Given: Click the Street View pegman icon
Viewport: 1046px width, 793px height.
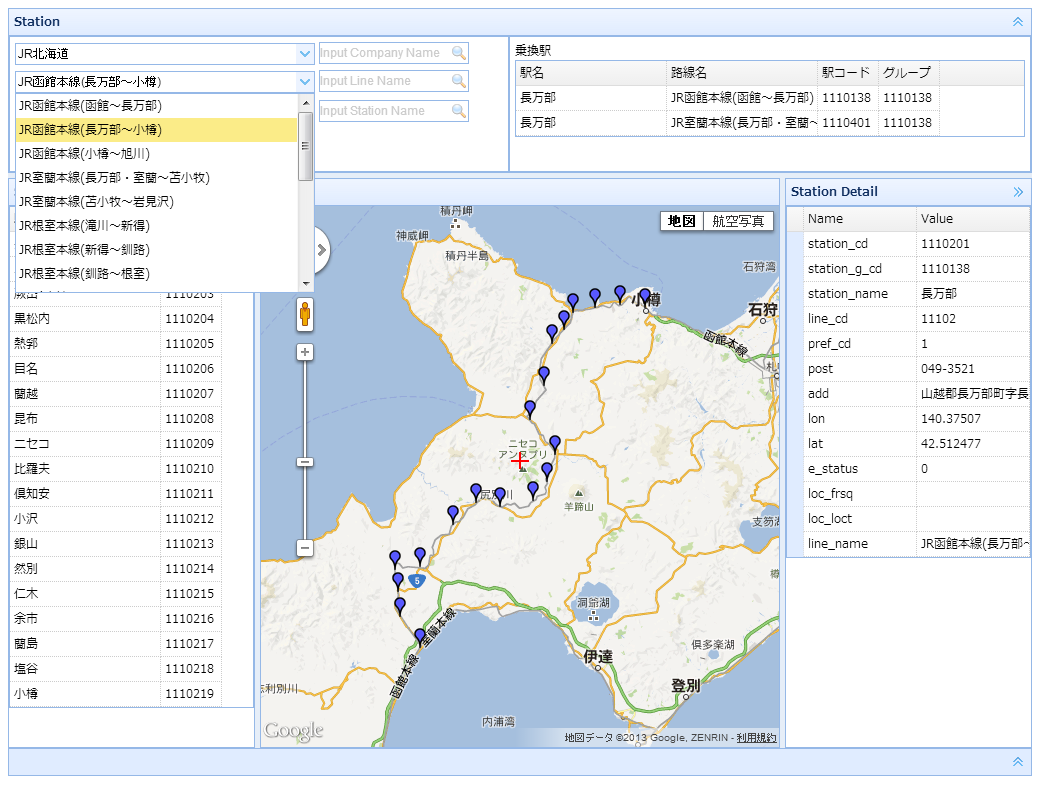Looking at the screenshot, I should point(305,314).
